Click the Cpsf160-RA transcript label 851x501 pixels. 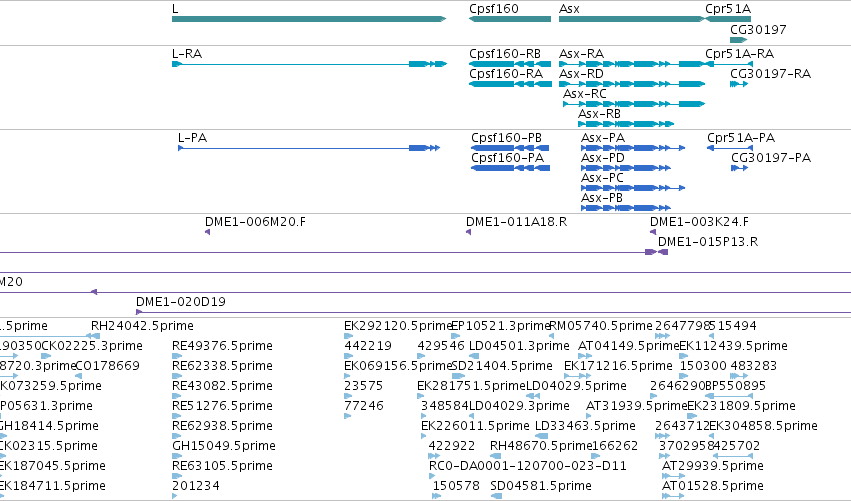pyautogui.click(x=505, y=74)
